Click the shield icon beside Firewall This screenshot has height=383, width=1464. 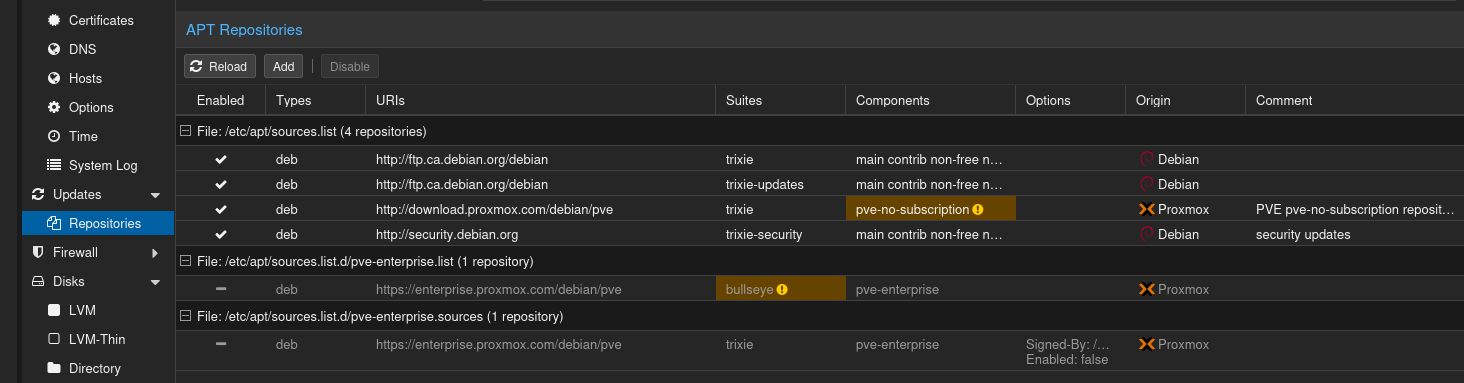point(38,252)
